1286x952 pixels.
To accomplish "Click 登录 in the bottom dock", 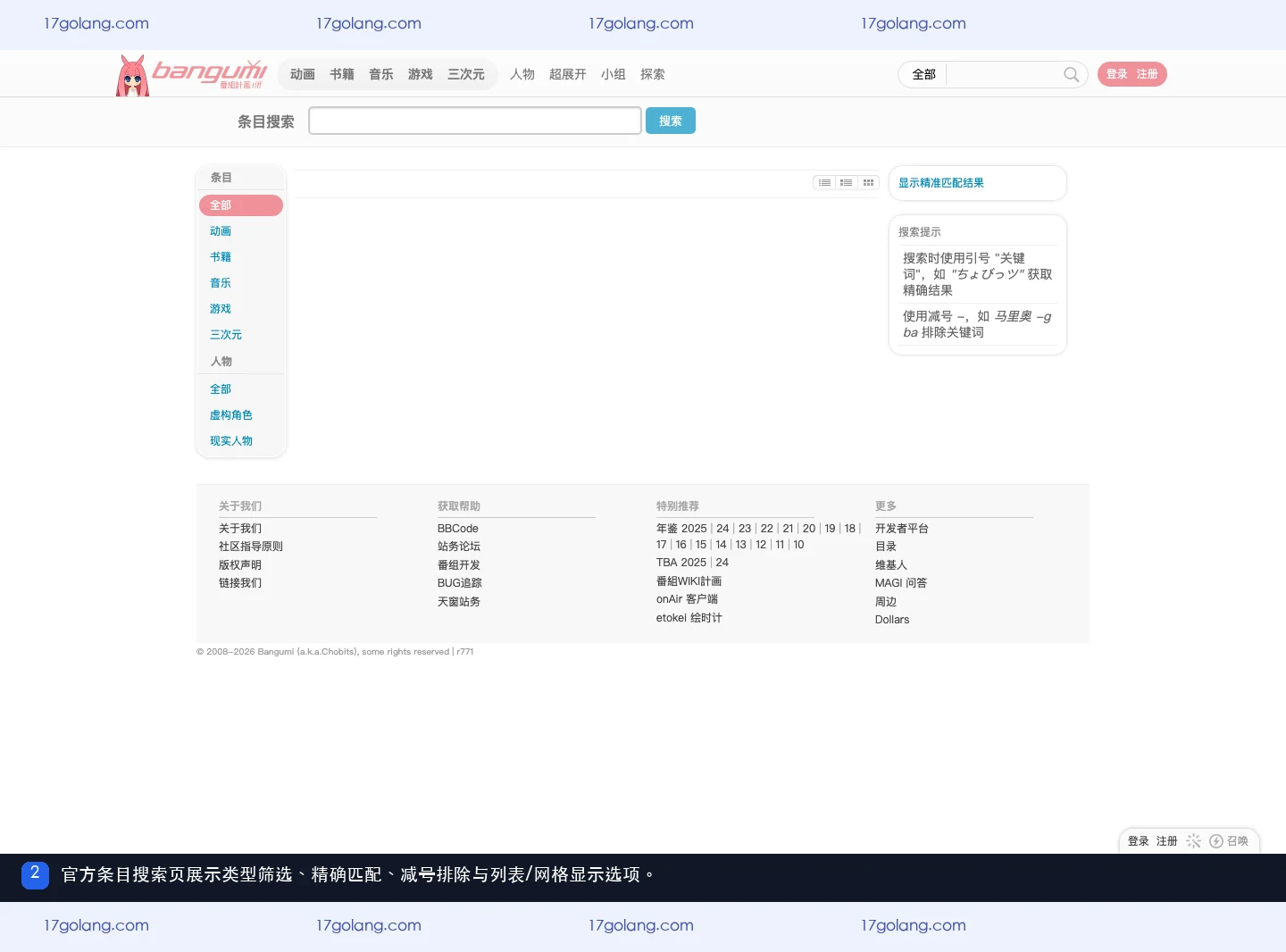I will pyautogui.click(x=1139, y=841).
